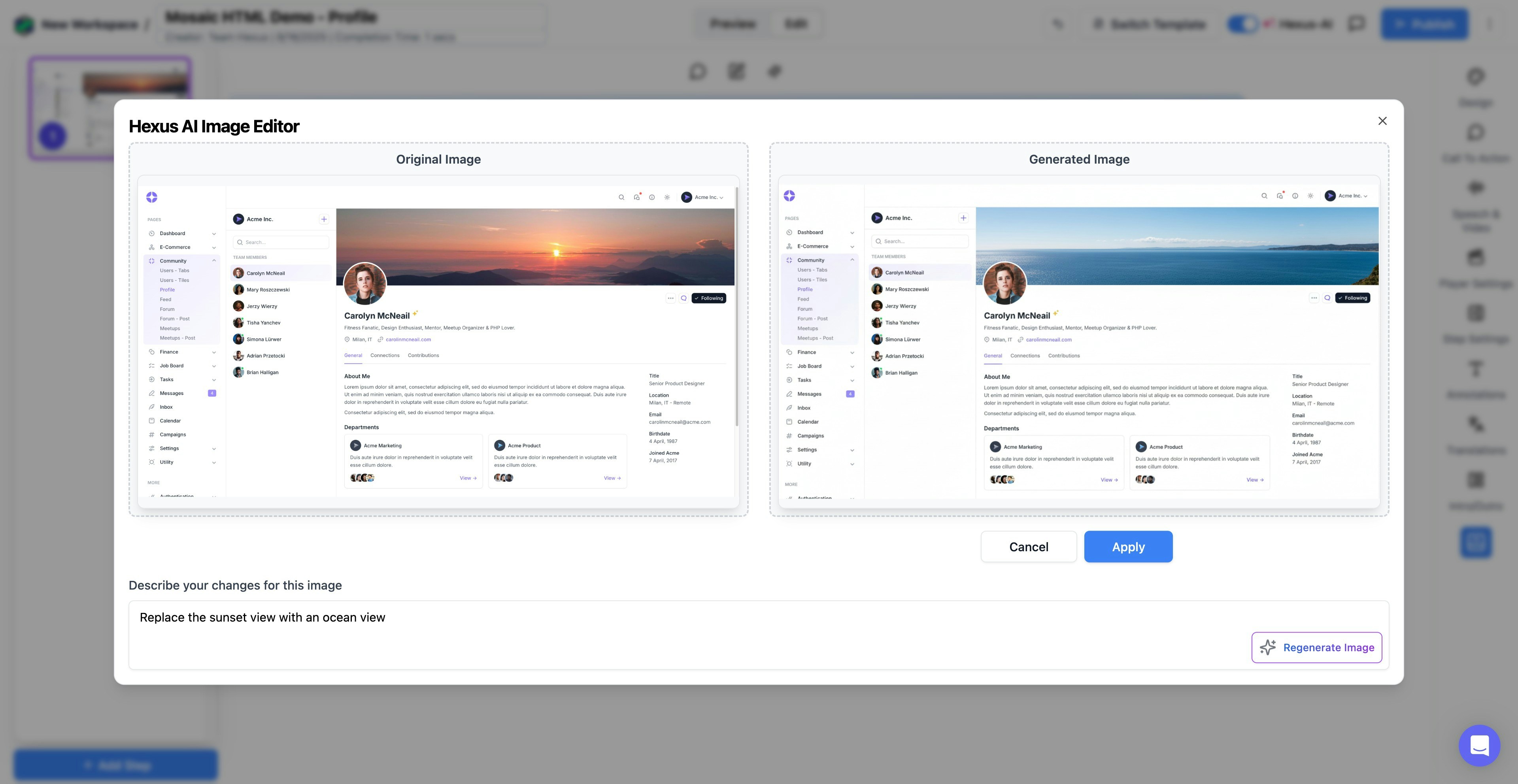Close the Hexus AI Image Editor dialog
Screen dimensions: 1518x784
[x=1382, y=121]
